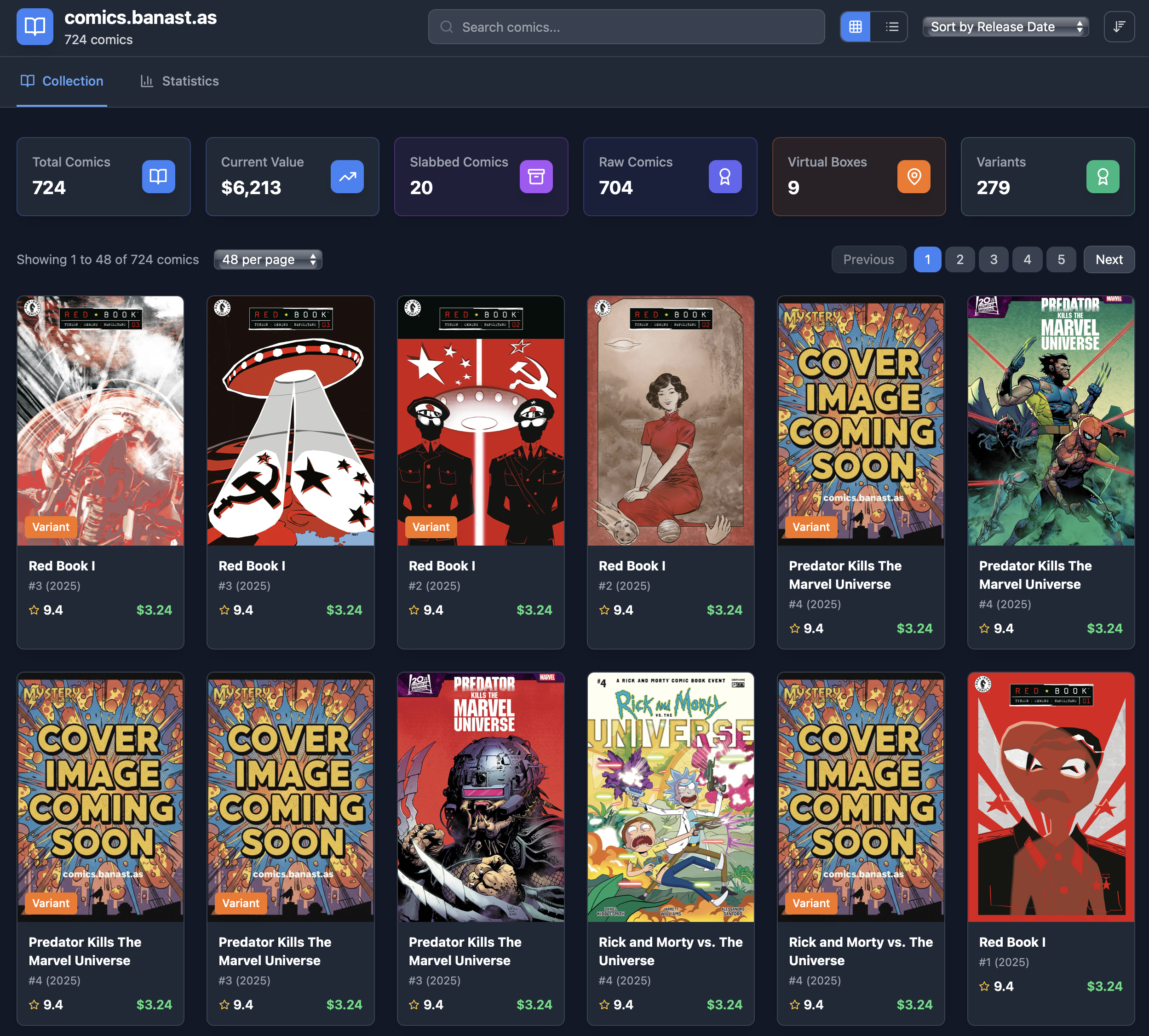Screen dimensions: 1149x1036
Task: Click the Virtual Boxes location pin icon
Action: click(913, 177)
